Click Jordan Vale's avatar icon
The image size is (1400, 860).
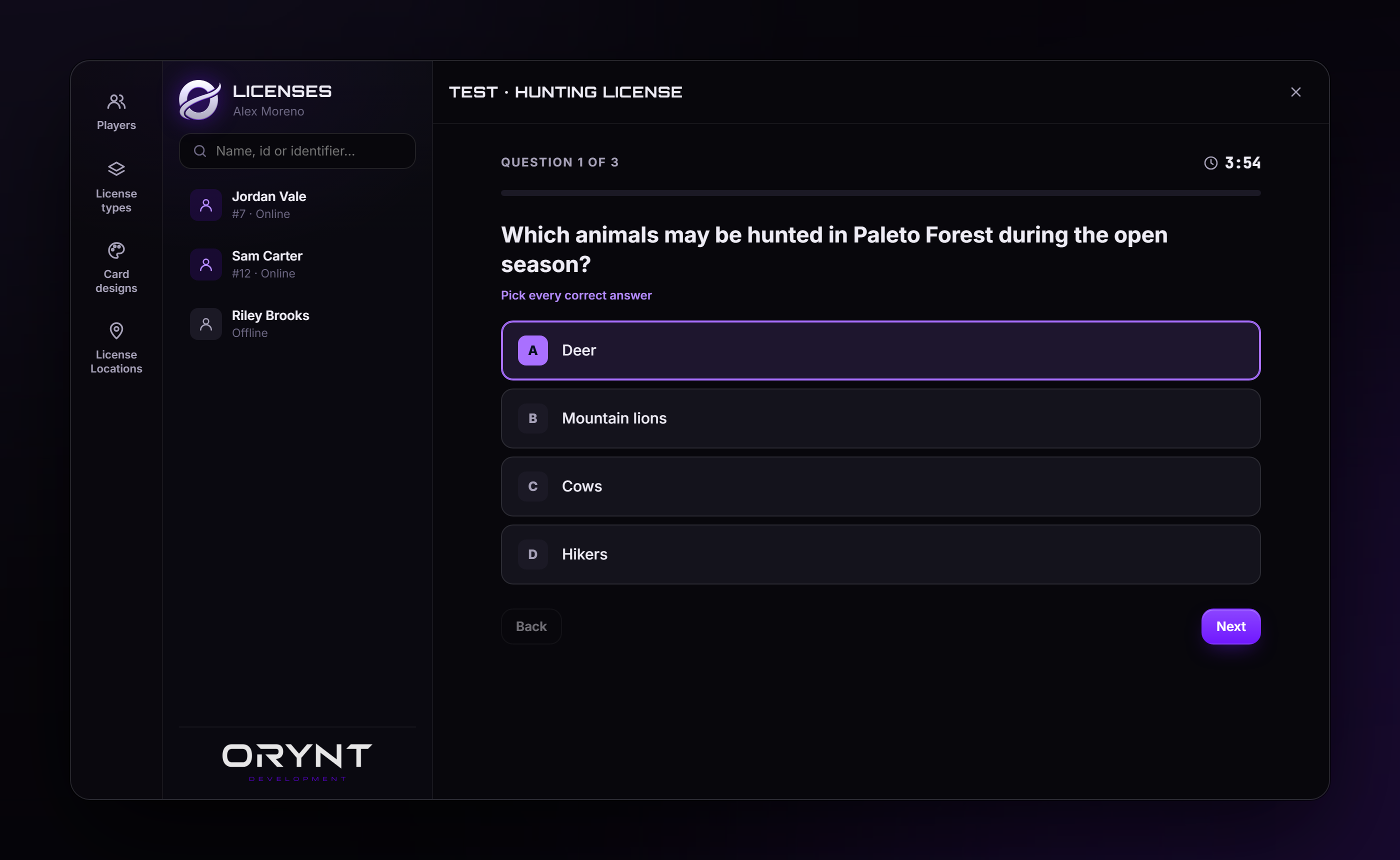tap(206, 205)
